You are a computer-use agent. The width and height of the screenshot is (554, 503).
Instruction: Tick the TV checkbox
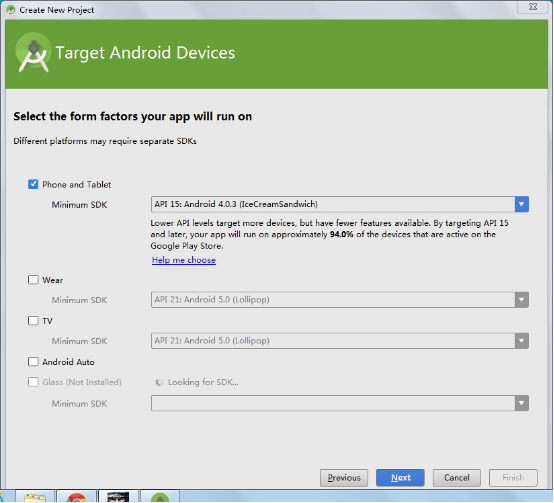click(33, 320)
